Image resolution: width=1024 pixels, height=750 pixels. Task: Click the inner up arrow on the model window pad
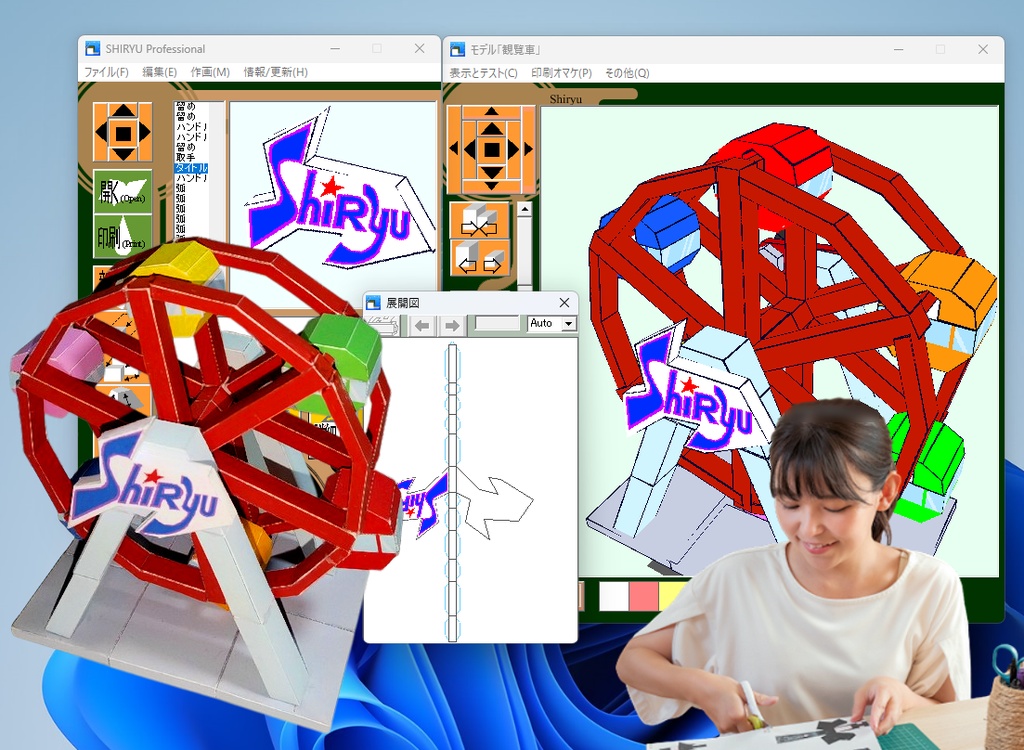(x=492, y=129)
